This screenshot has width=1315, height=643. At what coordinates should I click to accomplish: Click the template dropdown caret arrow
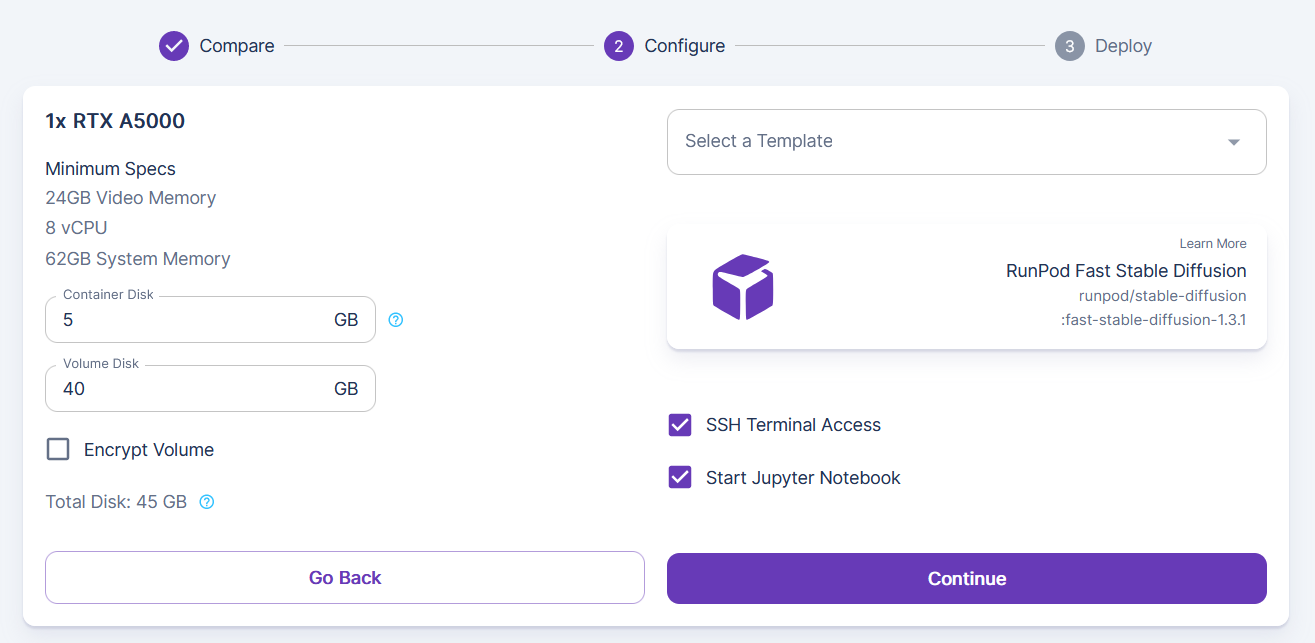coord(1233,142)
